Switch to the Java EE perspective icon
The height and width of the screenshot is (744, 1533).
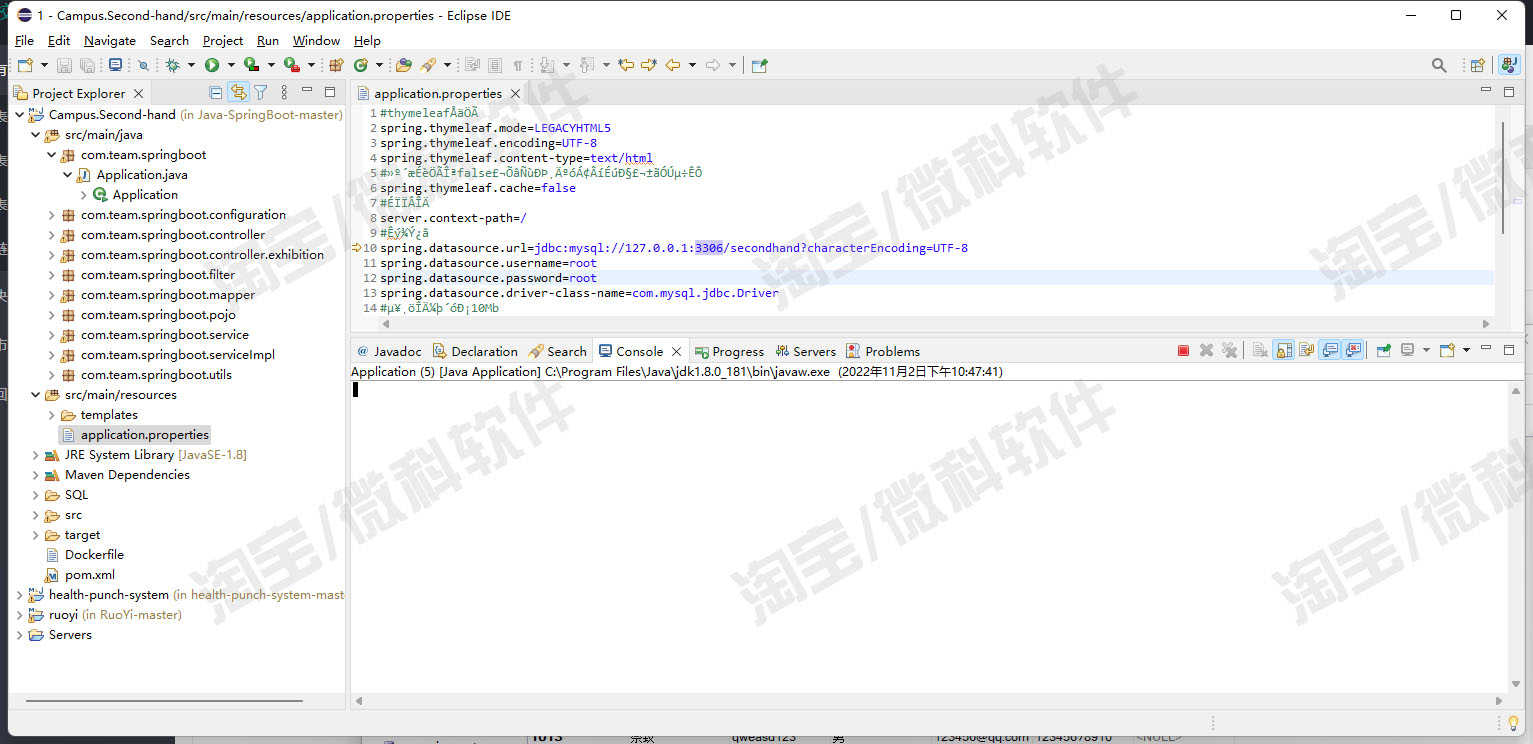pyautogui.click(x=1509, y=65)
